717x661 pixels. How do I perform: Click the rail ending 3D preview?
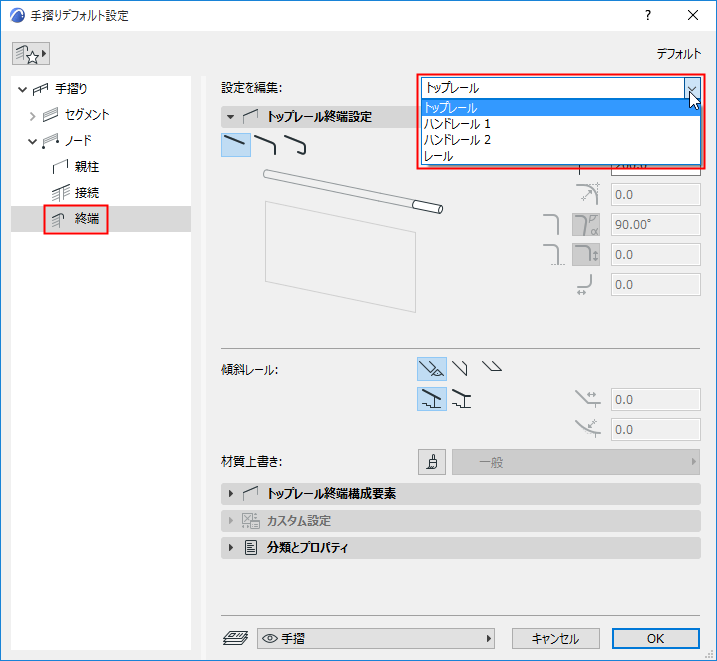tap(352, 241)
